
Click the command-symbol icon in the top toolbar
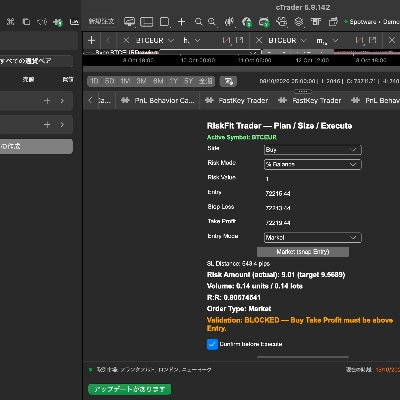pos(10,22)
